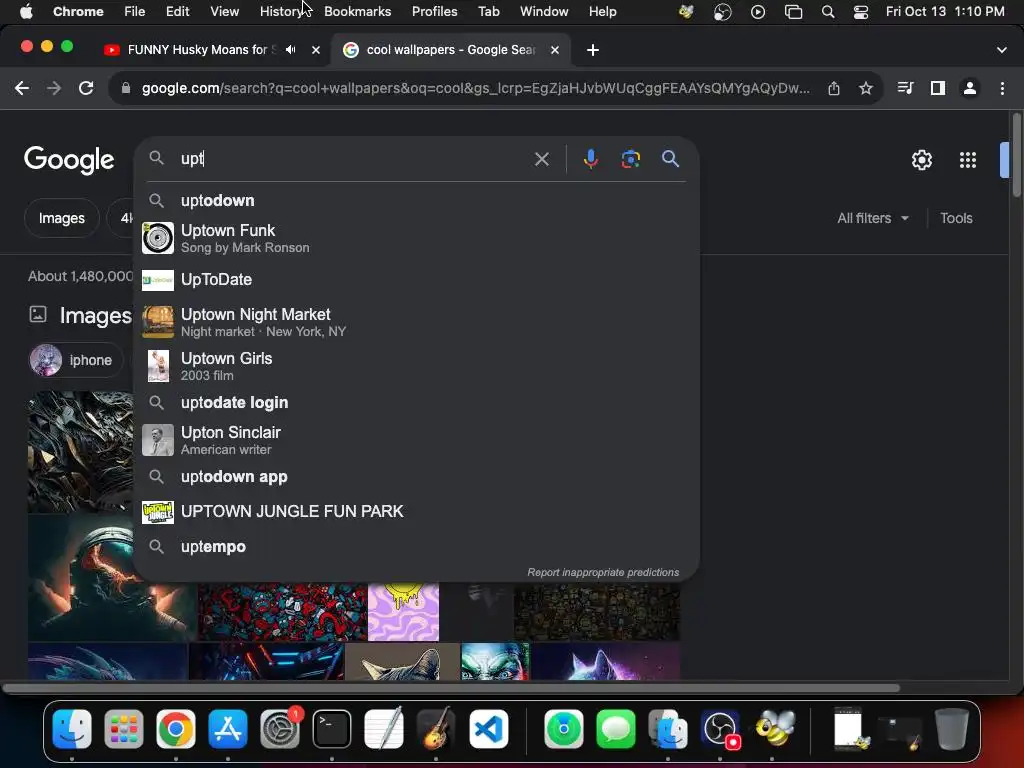Share this page from address bar
The height and width of the screenshot is (768, 1024).
pos(833,88)
